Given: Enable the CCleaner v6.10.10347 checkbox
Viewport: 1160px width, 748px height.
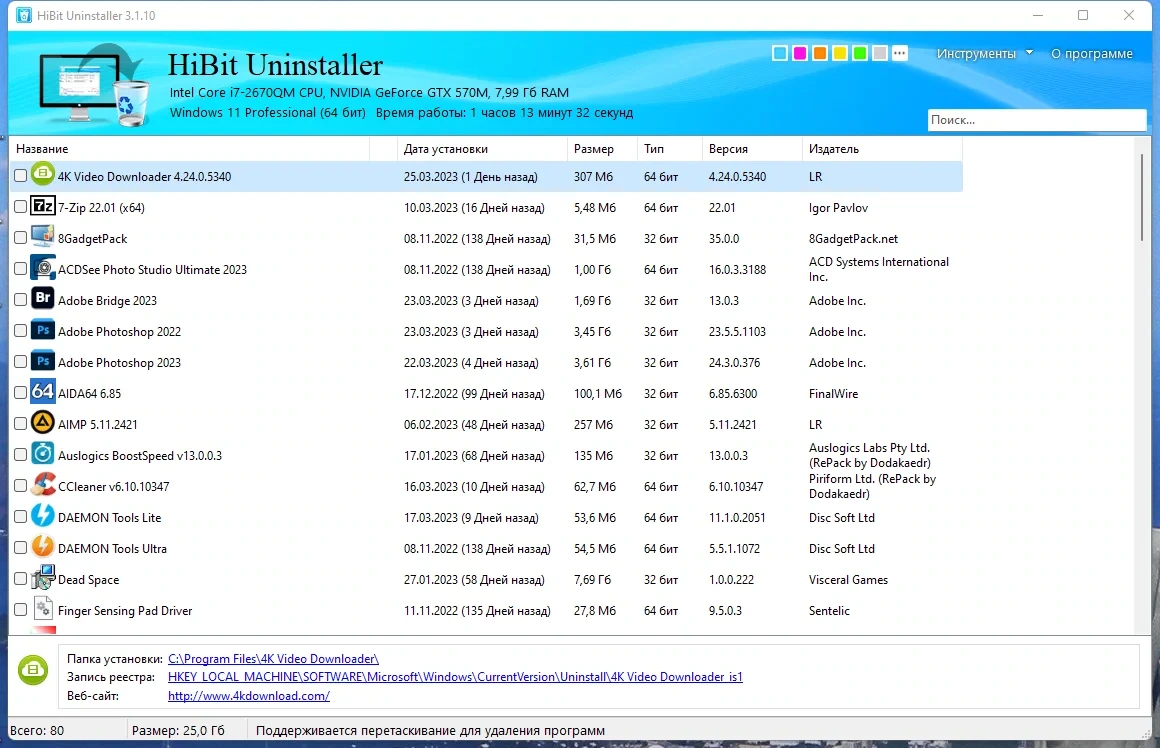Looking at the screenshot, I should tap(21, 487).
